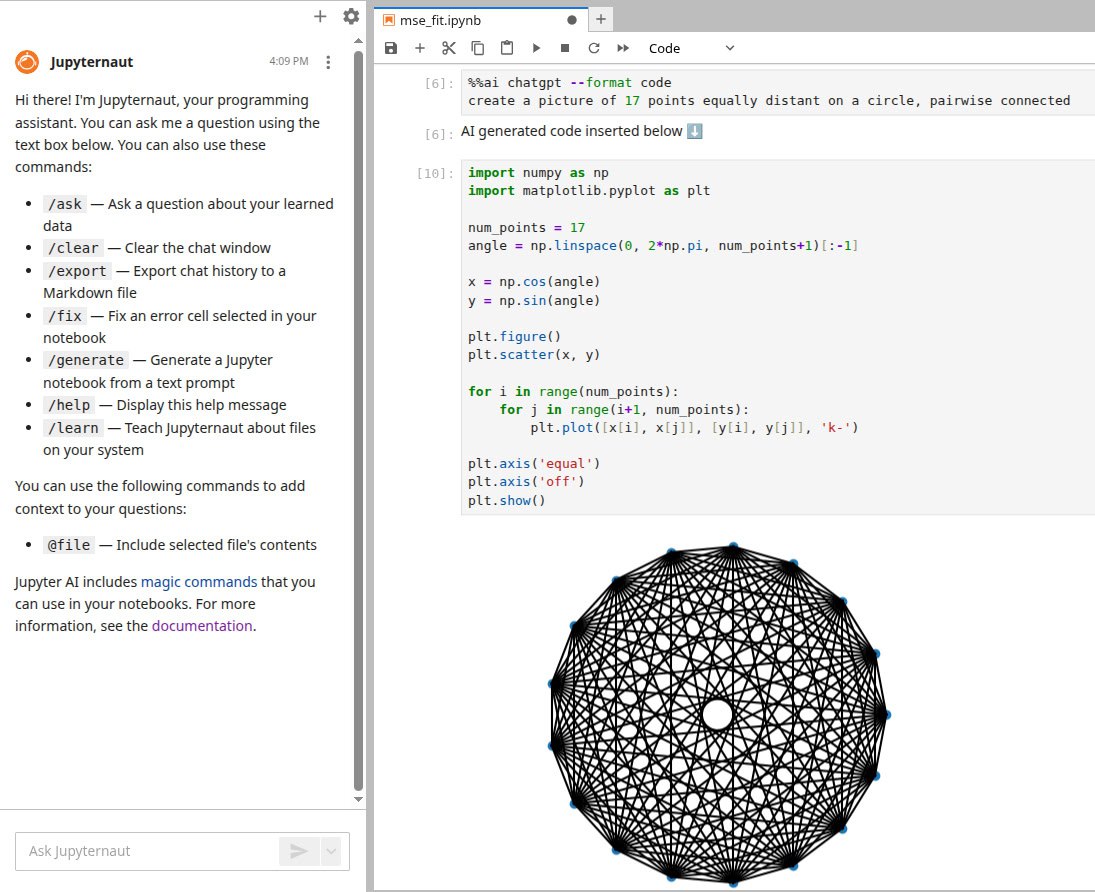Image resolution: width=1095 pixels, height=892 pixels.
Task: Send the message to Jupyternaut
Action: [298, 851]
